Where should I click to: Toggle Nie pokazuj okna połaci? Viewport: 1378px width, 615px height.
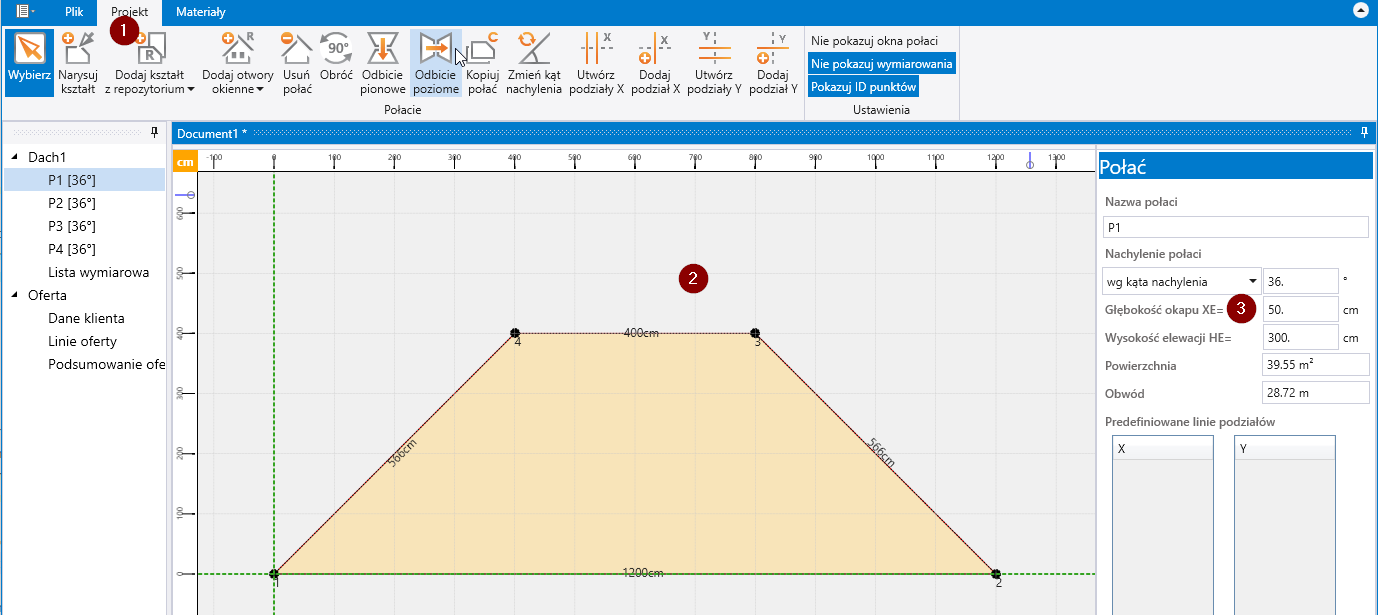click(874, 41)
